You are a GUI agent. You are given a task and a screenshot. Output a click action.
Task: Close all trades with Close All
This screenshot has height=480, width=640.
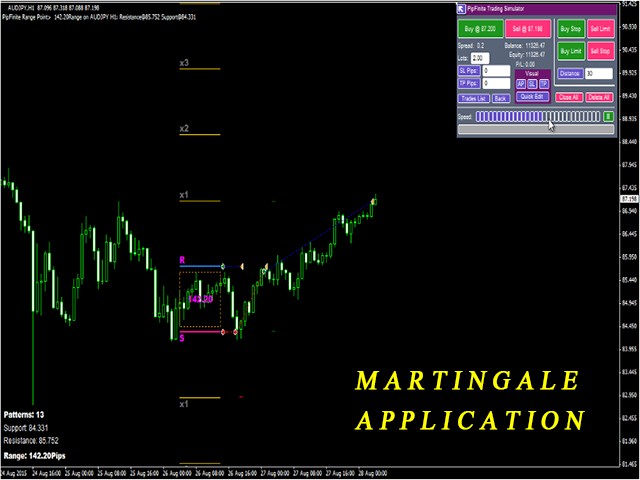569,97
